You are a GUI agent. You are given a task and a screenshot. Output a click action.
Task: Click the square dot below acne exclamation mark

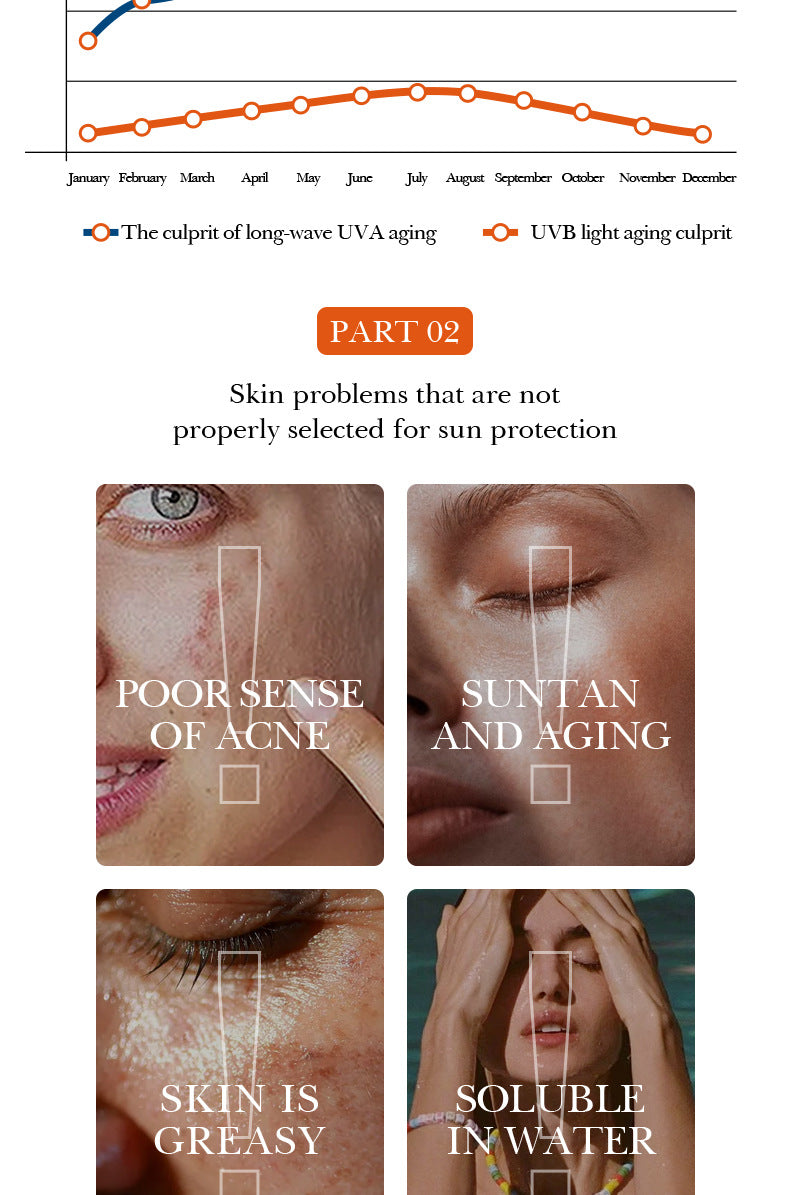pyautogui.click(x=239, y=784)
